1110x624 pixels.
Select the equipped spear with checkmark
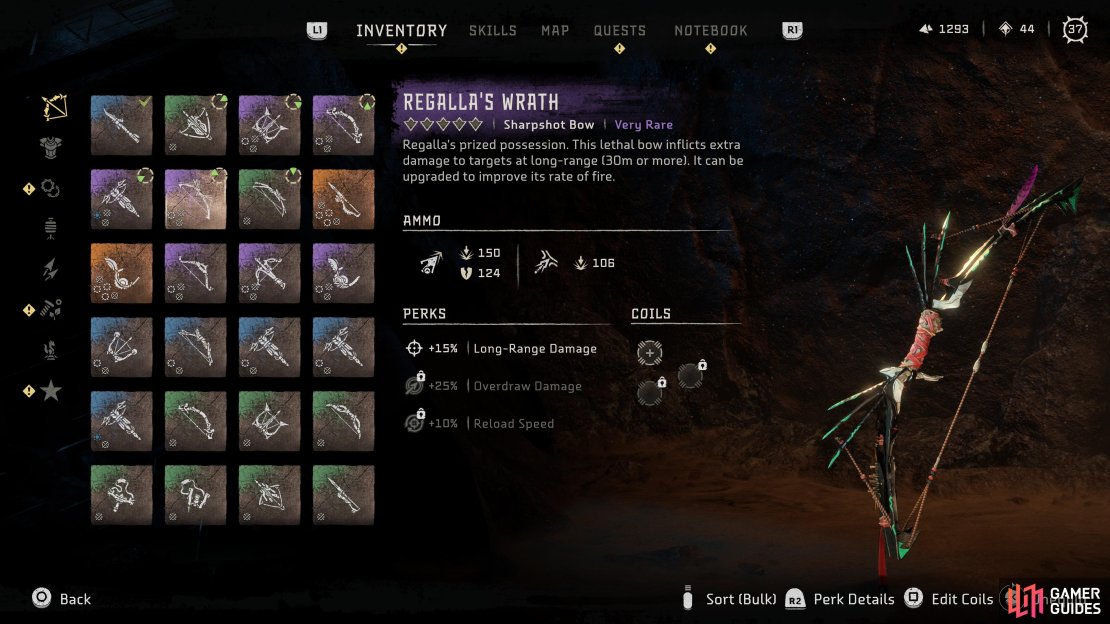(x=121, y=125)
